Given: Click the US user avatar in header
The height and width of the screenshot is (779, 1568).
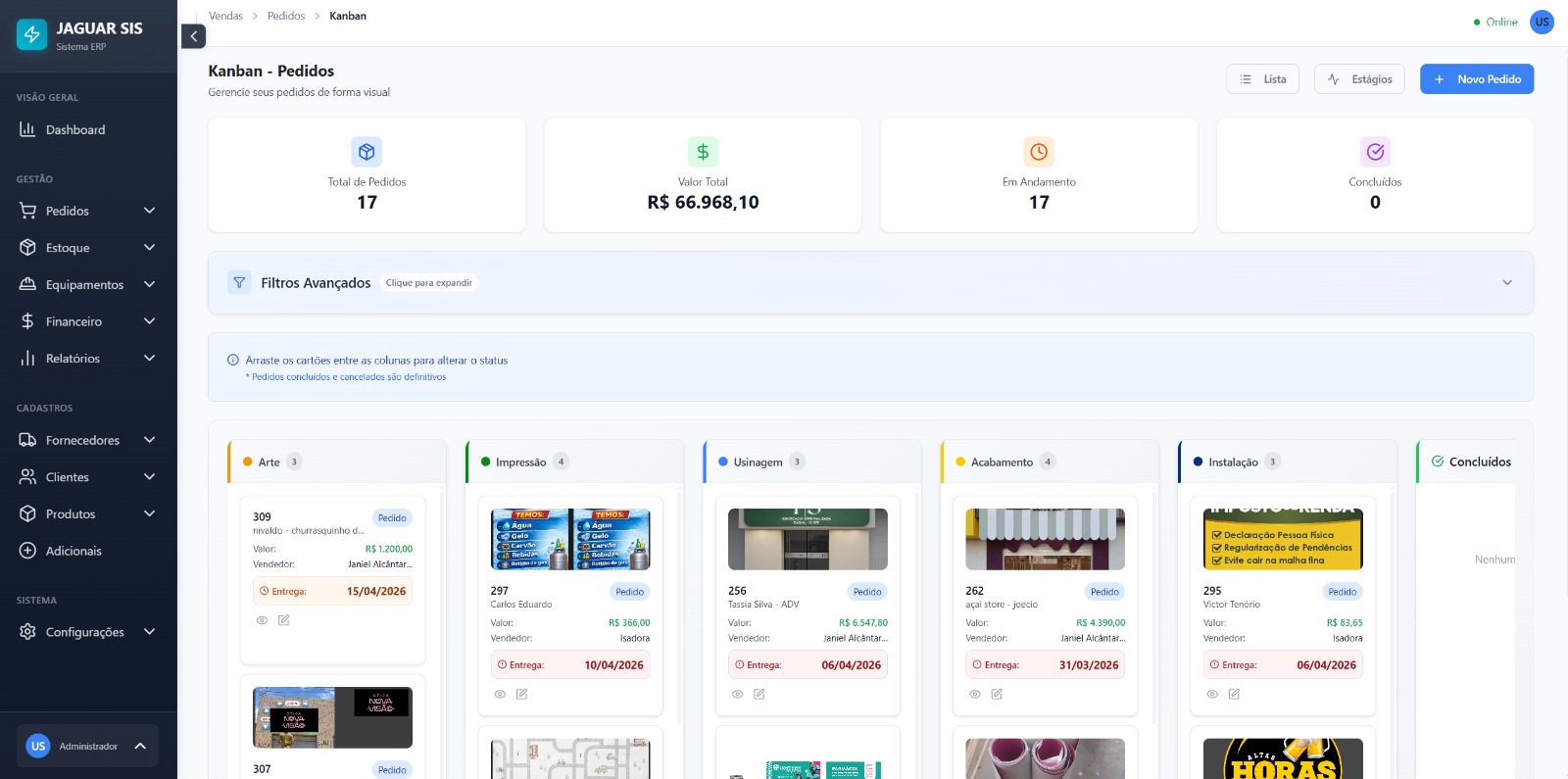Looking at the screenshot, I should point(1542,22).
